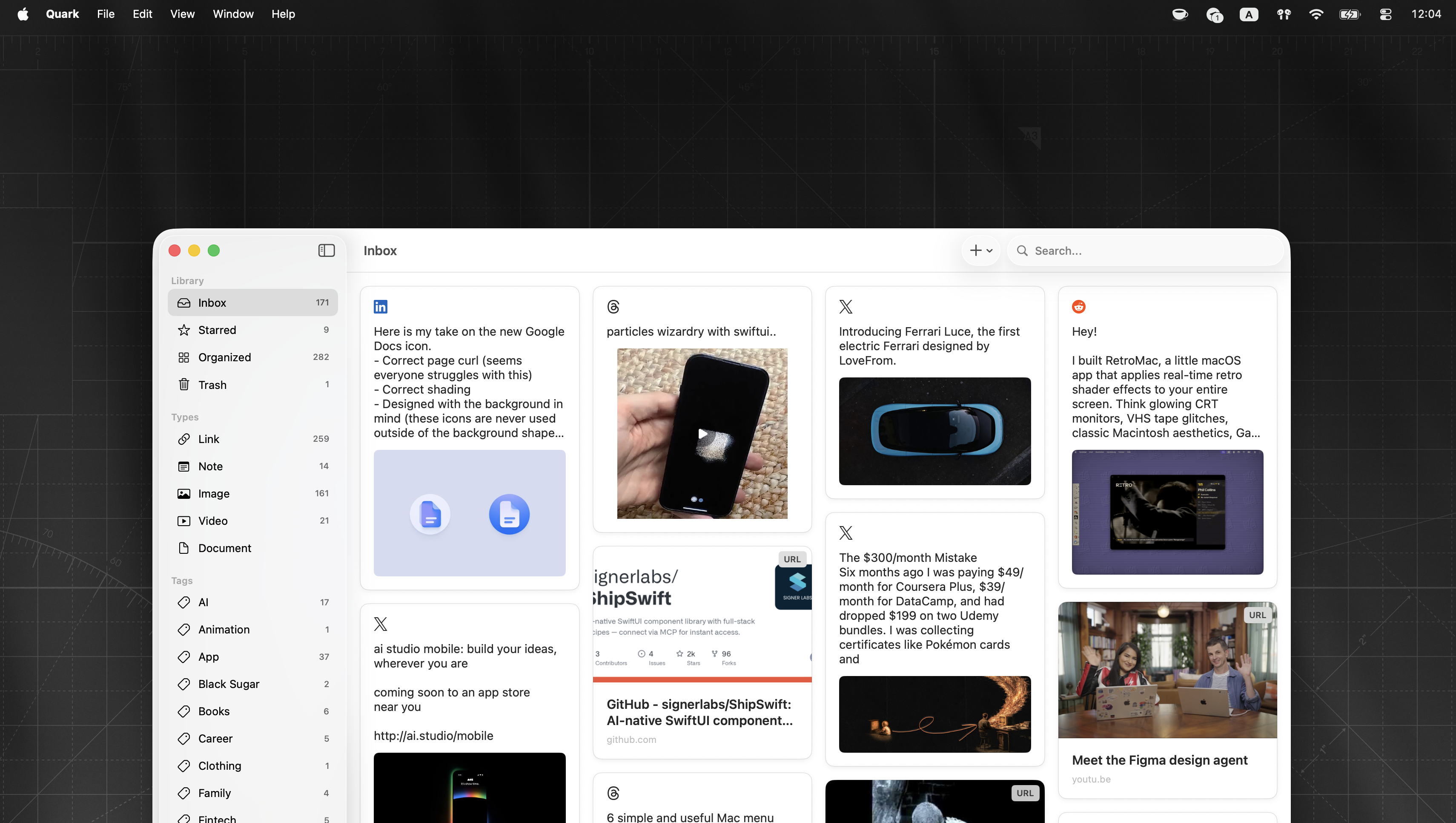Play the particles wizardry phone video
1456x823 pixels.
(x=702, y=434)
